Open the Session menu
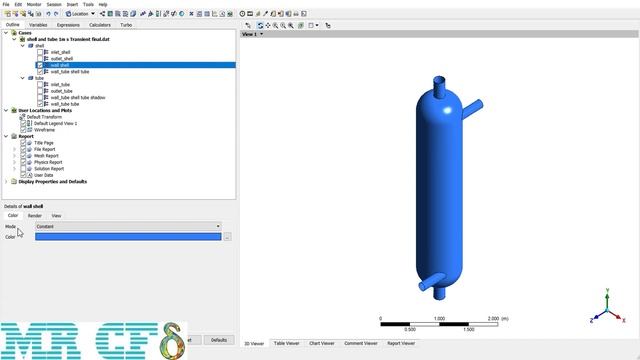Screen dimensions: 640x360 coord(54,4)
